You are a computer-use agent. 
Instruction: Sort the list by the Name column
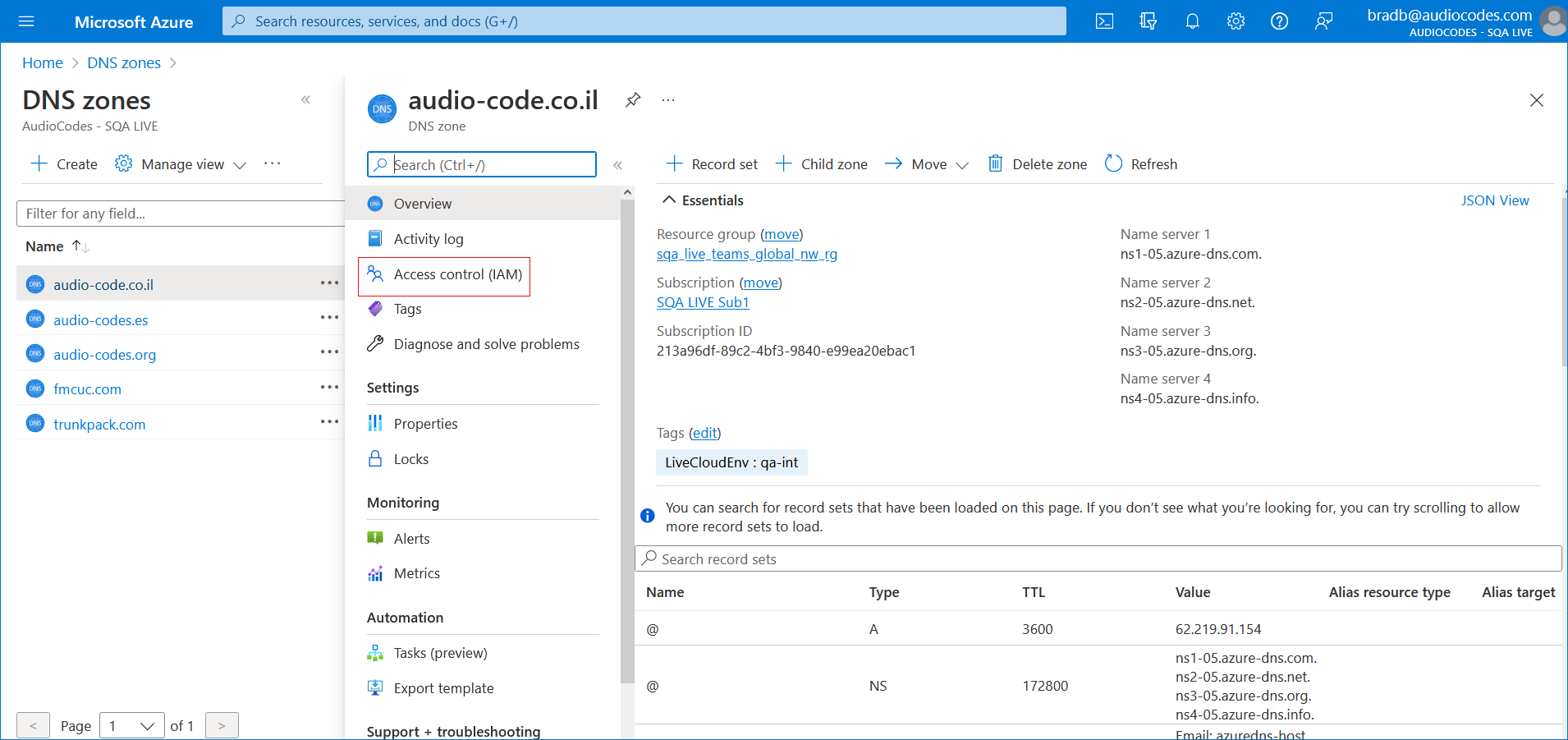coord(57,246)
